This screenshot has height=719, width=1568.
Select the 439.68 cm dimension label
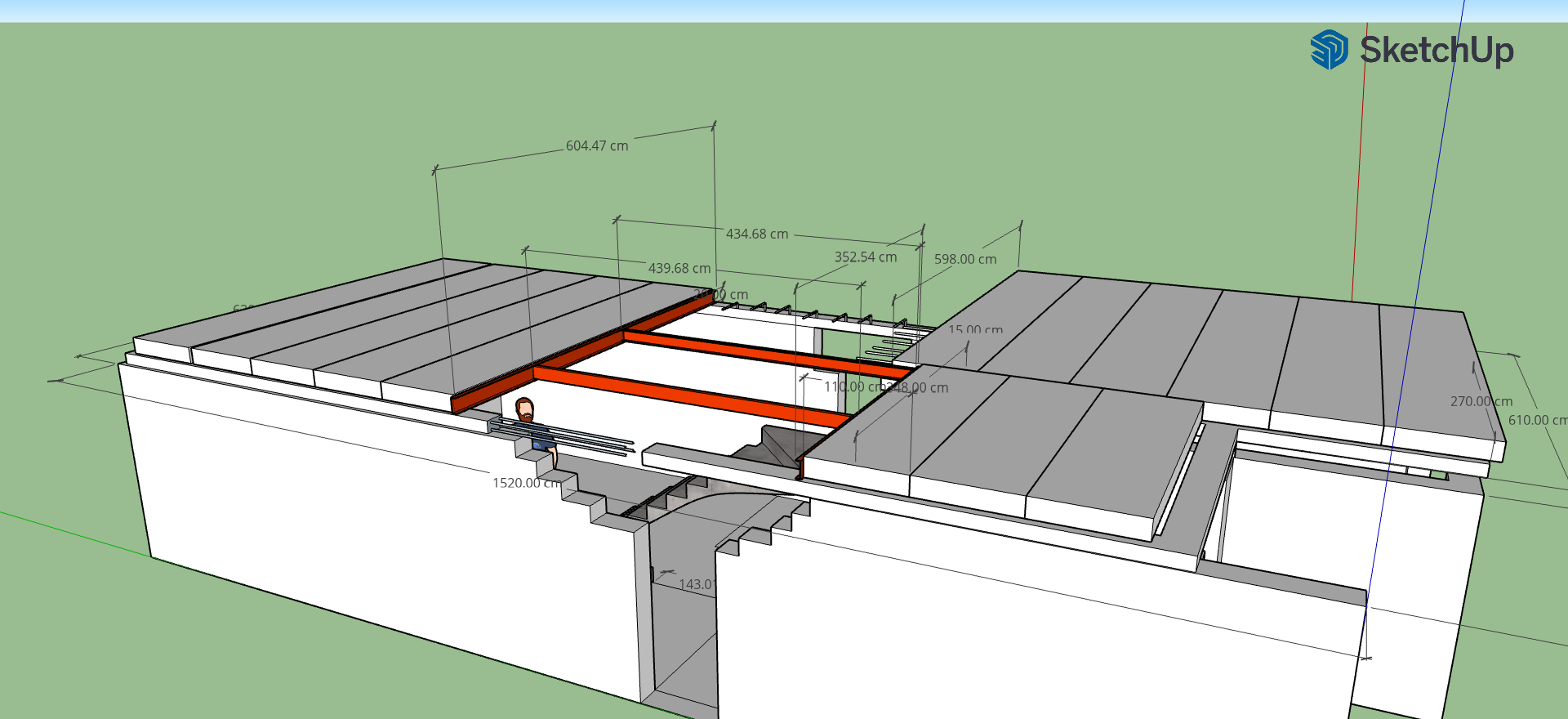[x=679, y=268]
